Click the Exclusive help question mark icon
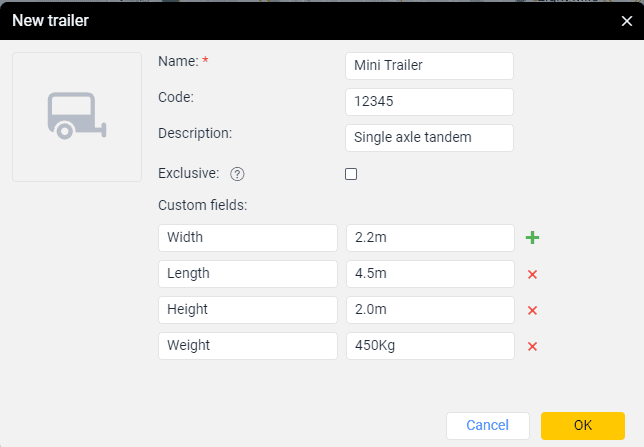 237,174
